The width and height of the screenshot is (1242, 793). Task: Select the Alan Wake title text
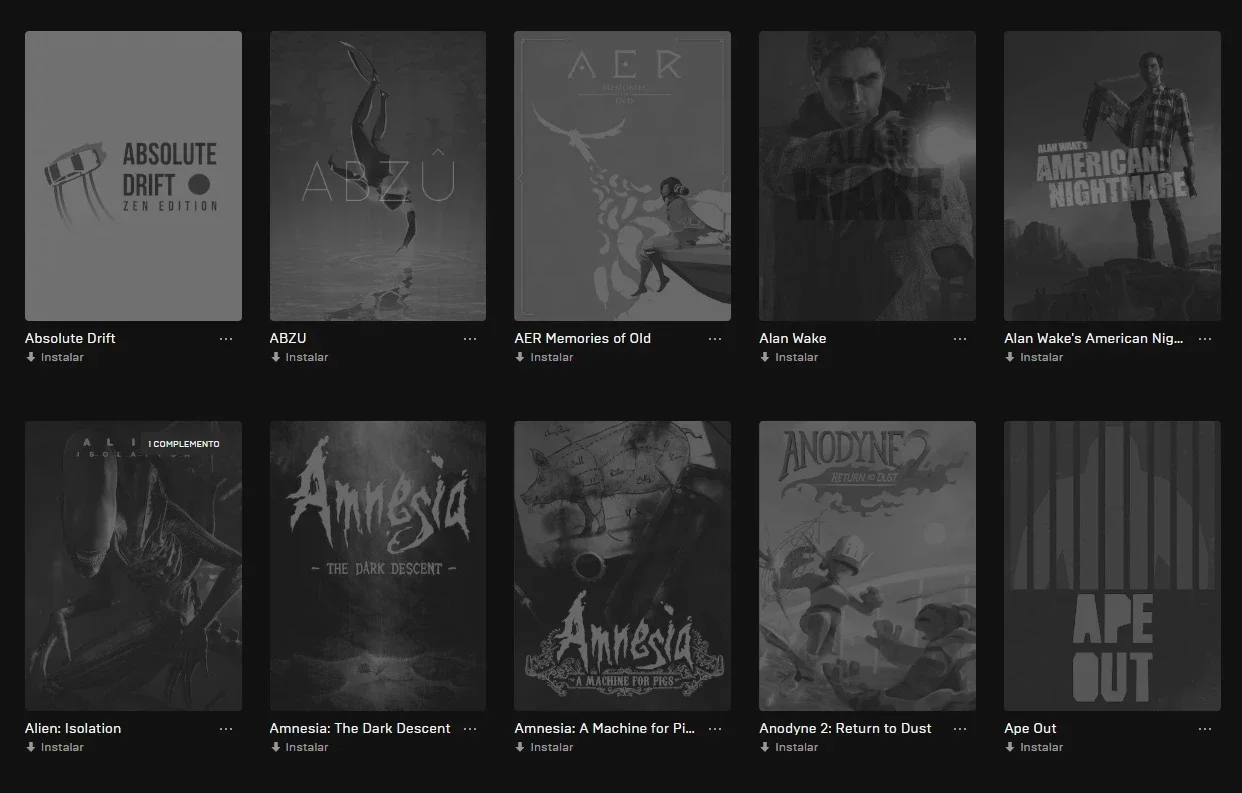tap(793, 338)
